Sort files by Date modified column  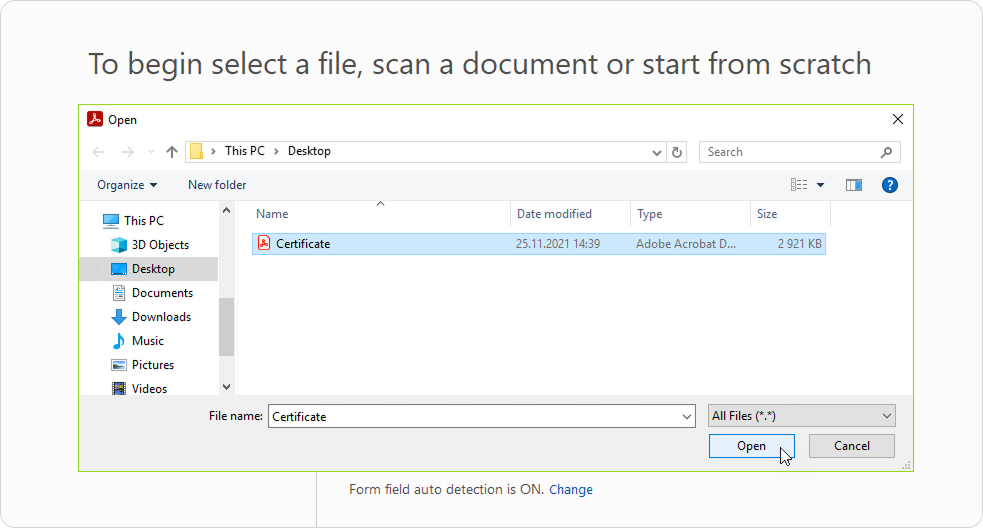click(554, 214)
